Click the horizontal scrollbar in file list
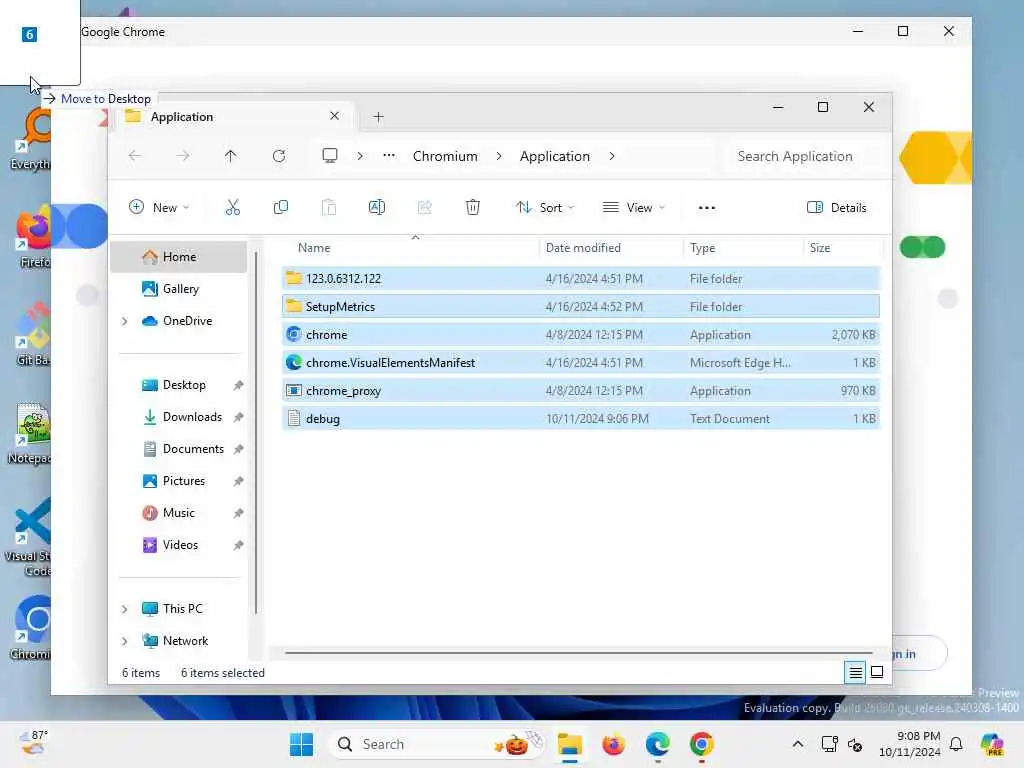This screenshot has width=1024, height=768. 579,652
